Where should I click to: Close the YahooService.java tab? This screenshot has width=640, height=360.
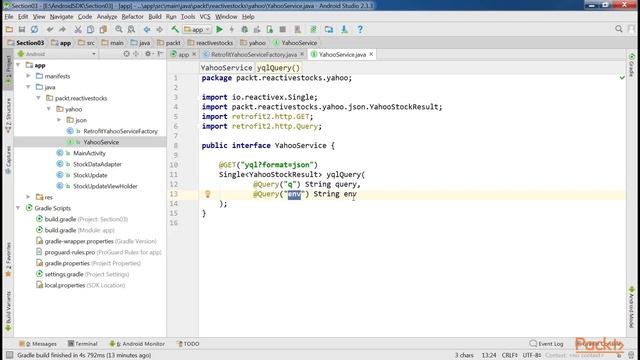(371, 54)
